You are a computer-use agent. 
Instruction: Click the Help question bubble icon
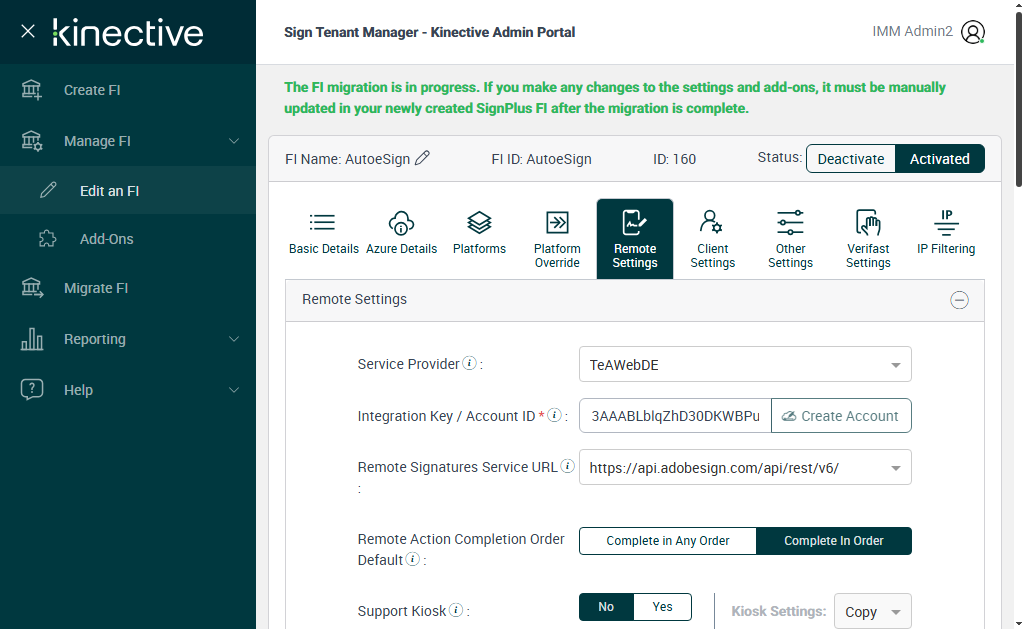tap(32, 389)
